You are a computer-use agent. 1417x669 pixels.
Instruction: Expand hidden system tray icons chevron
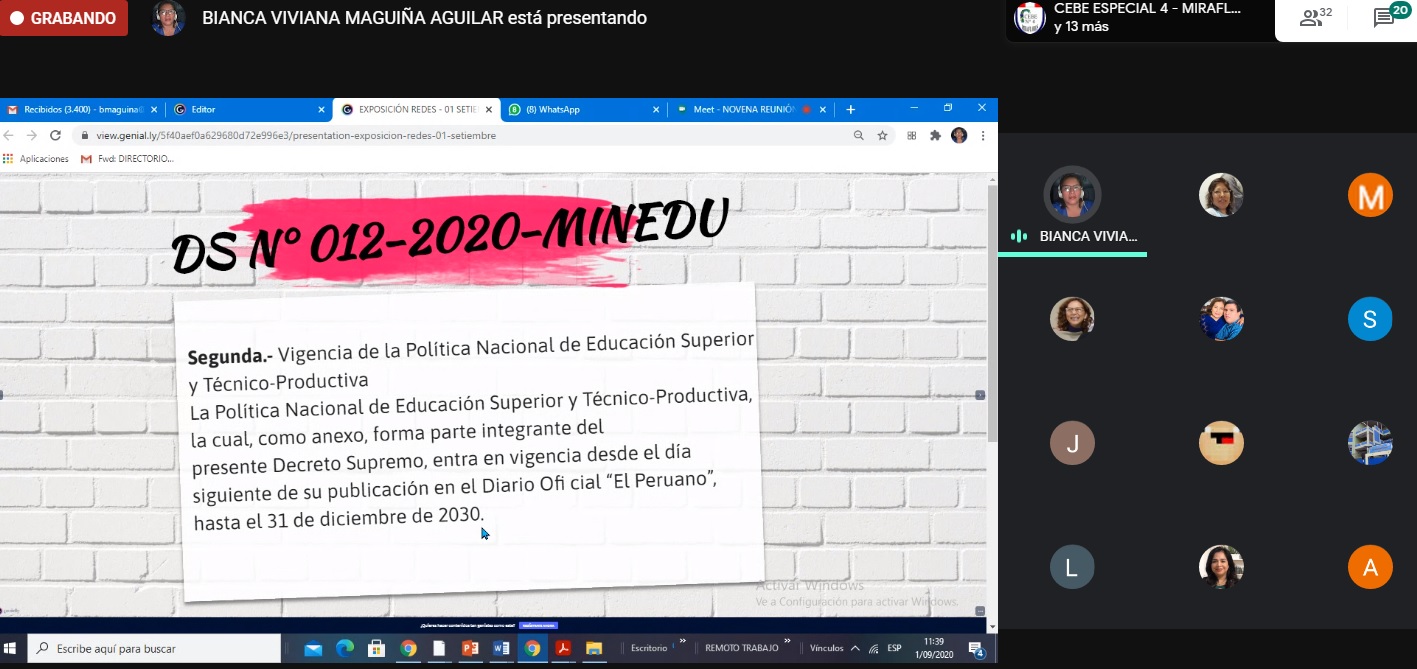click(855, 649)
